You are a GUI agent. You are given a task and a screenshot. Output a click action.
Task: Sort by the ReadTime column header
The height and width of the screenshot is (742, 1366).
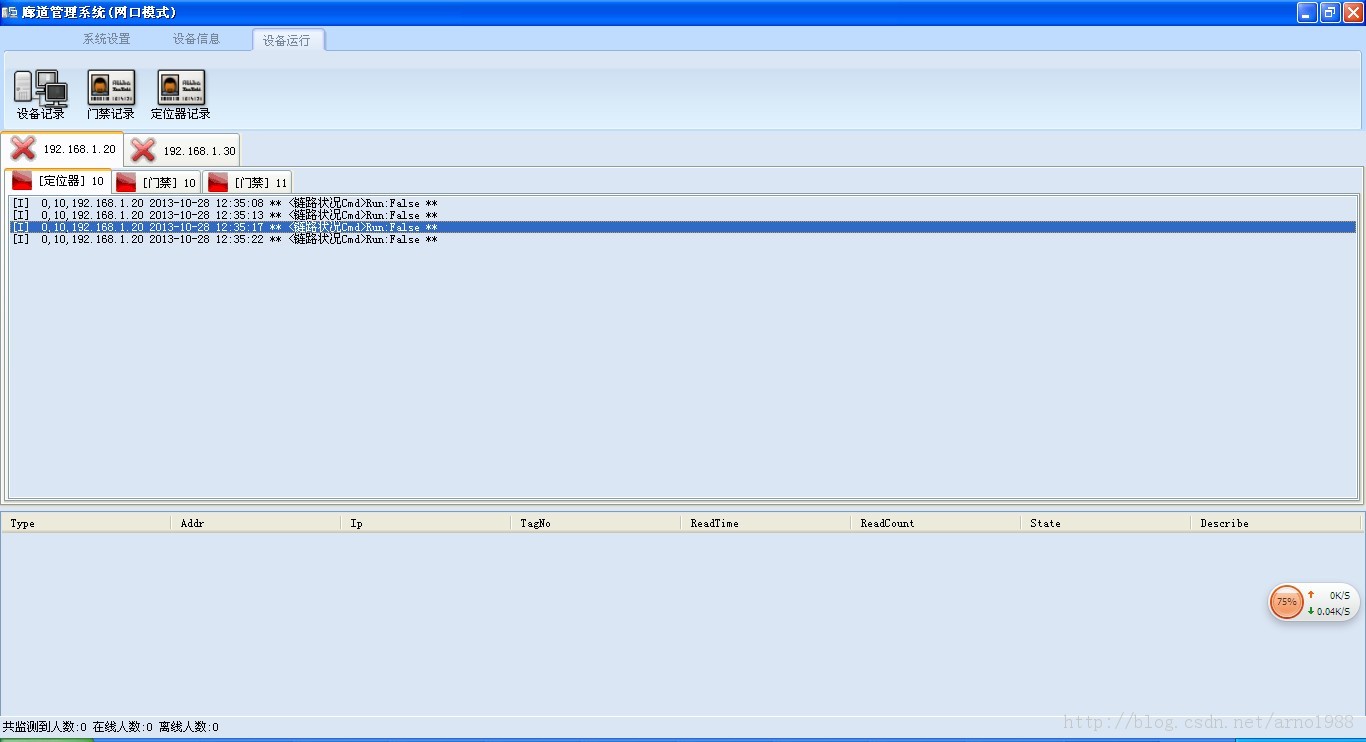click(x=766, y=523)
